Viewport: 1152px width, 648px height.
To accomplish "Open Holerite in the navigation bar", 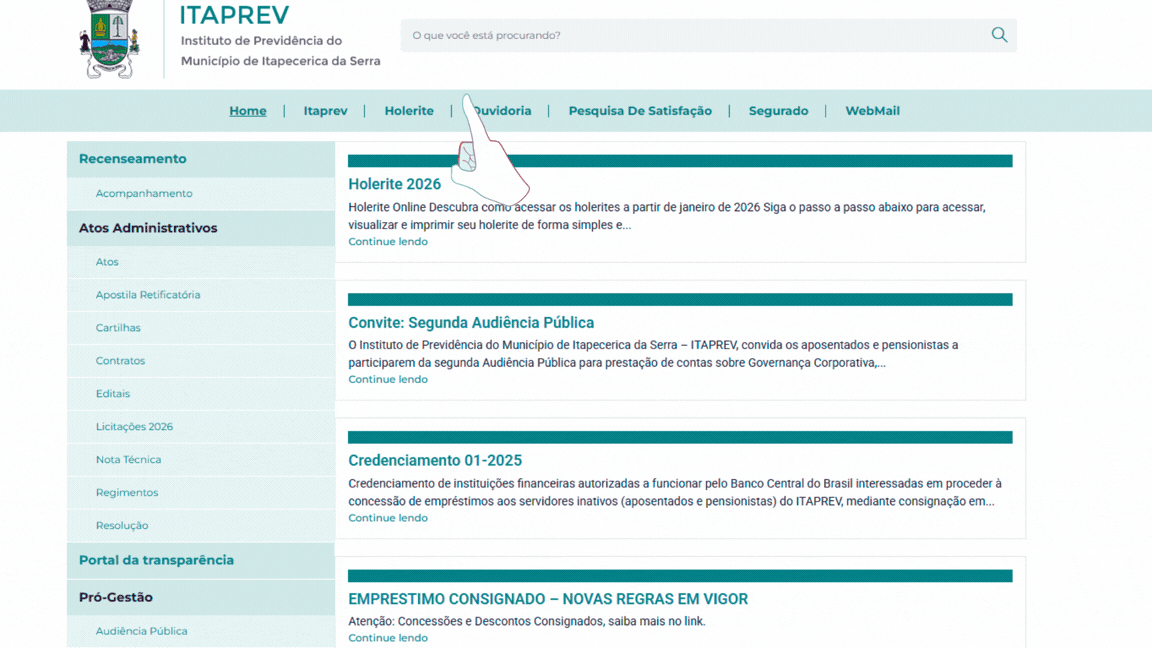I will click(x=409, y=111).
